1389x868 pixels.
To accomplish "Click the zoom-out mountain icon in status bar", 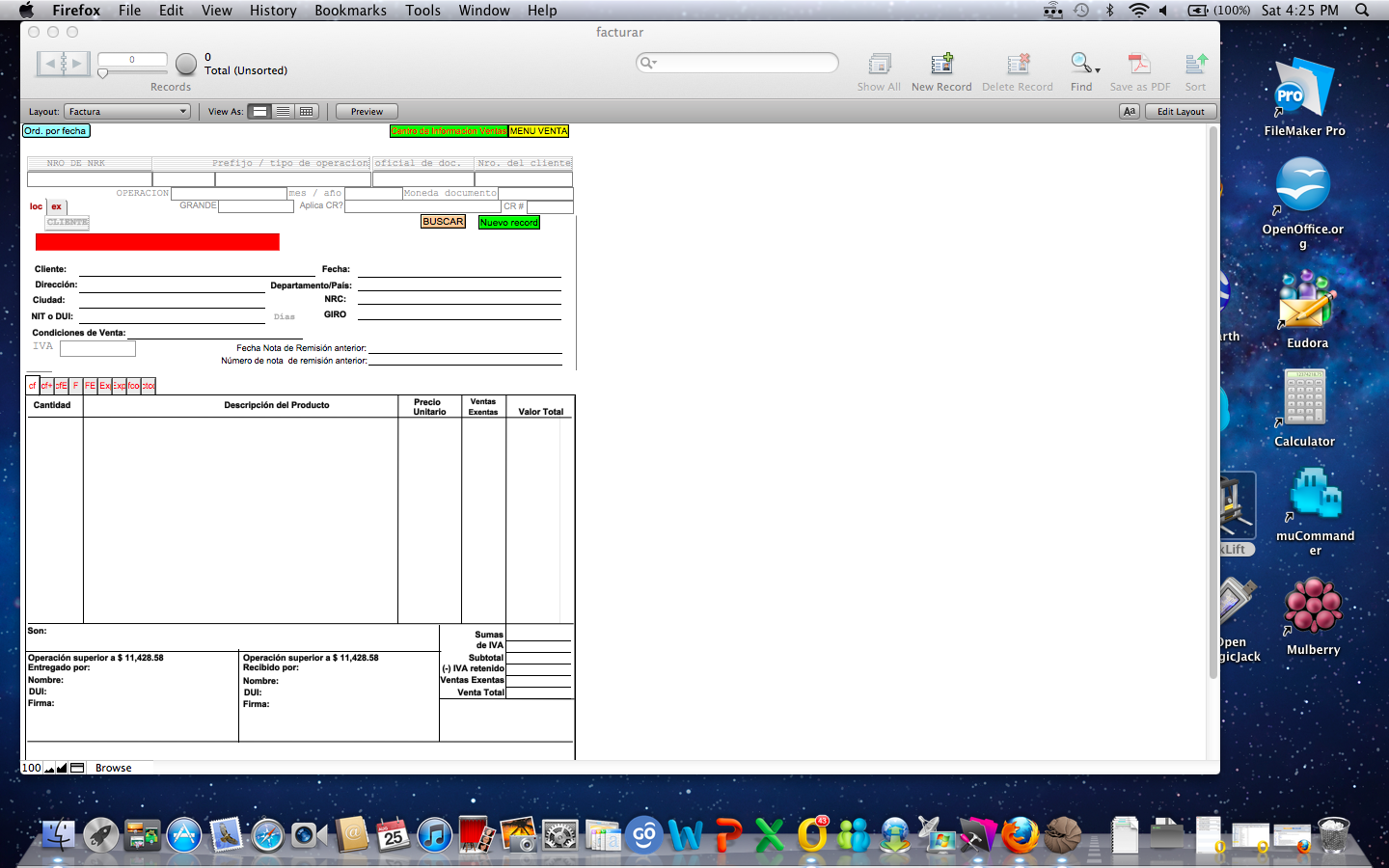I will (50, 769).
